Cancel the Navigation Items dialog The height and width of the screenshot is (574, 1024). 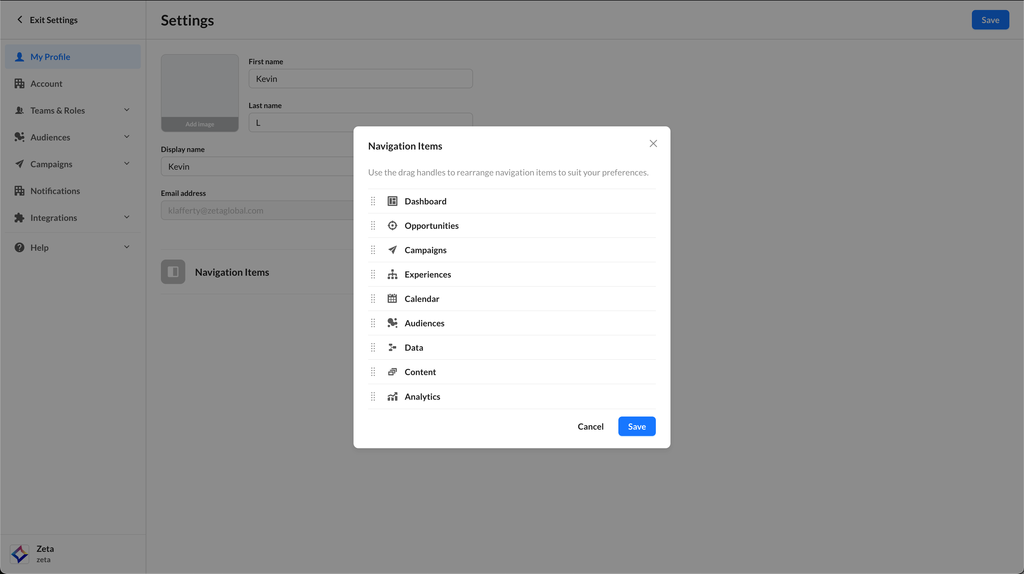[x=590, y=427]
